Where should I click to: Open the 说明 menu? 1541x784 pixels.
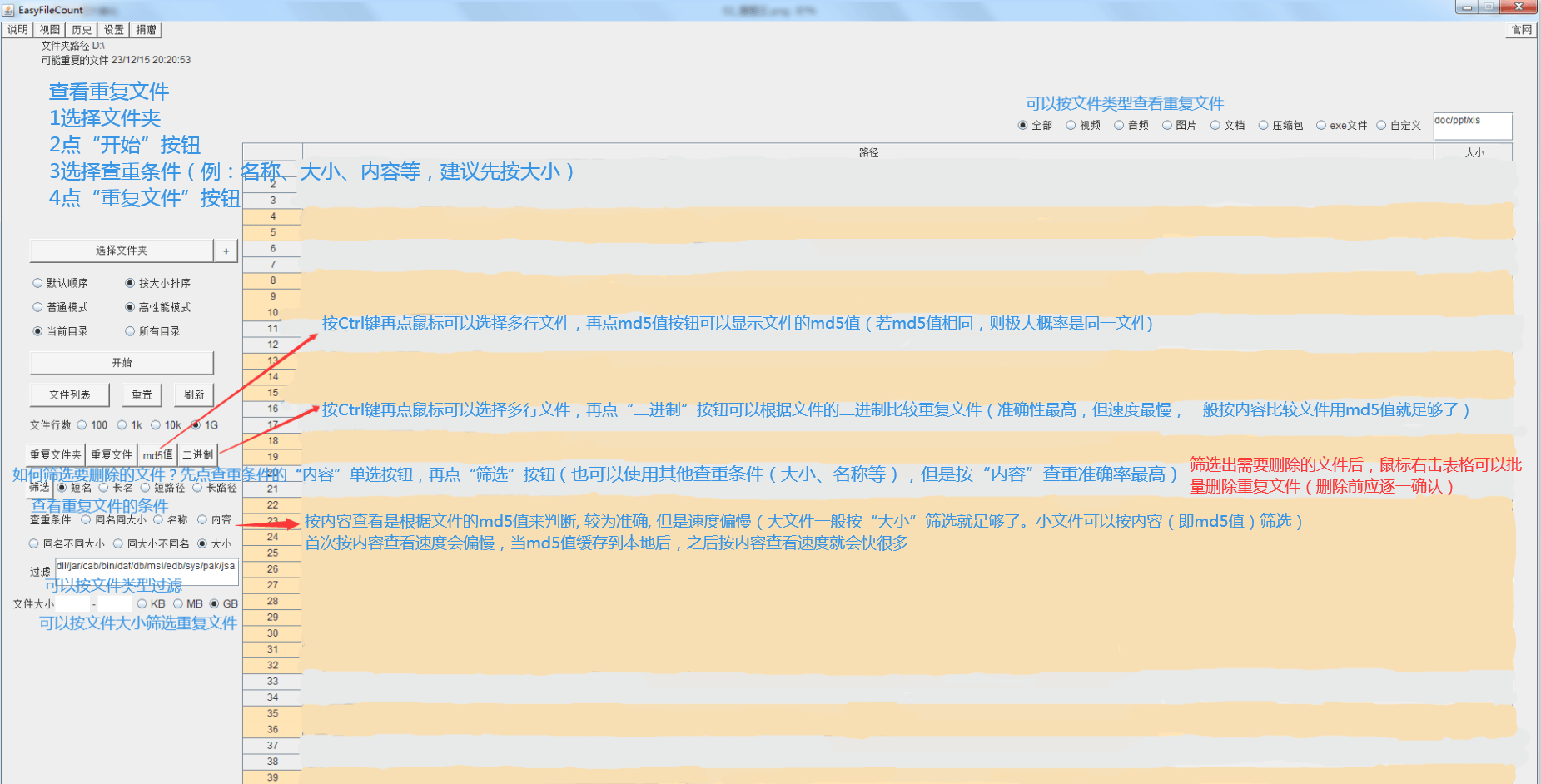click(17, 30)
